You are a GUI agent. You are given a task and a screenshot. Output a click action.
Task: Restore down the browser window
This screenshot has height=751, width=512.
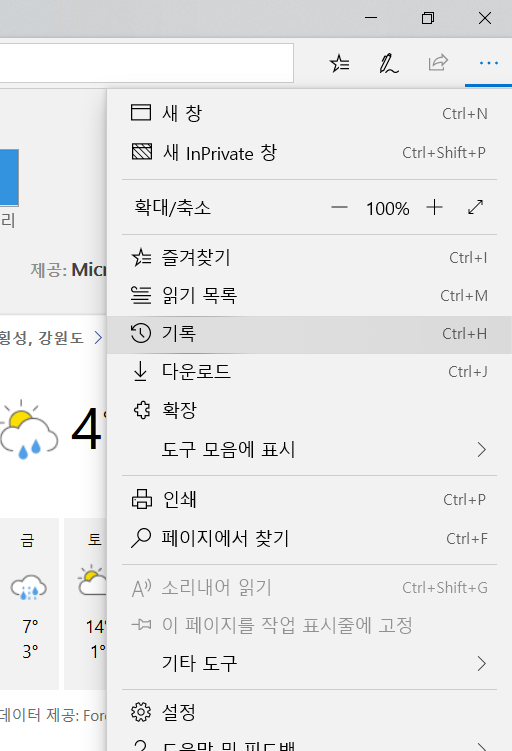point(428,18)
